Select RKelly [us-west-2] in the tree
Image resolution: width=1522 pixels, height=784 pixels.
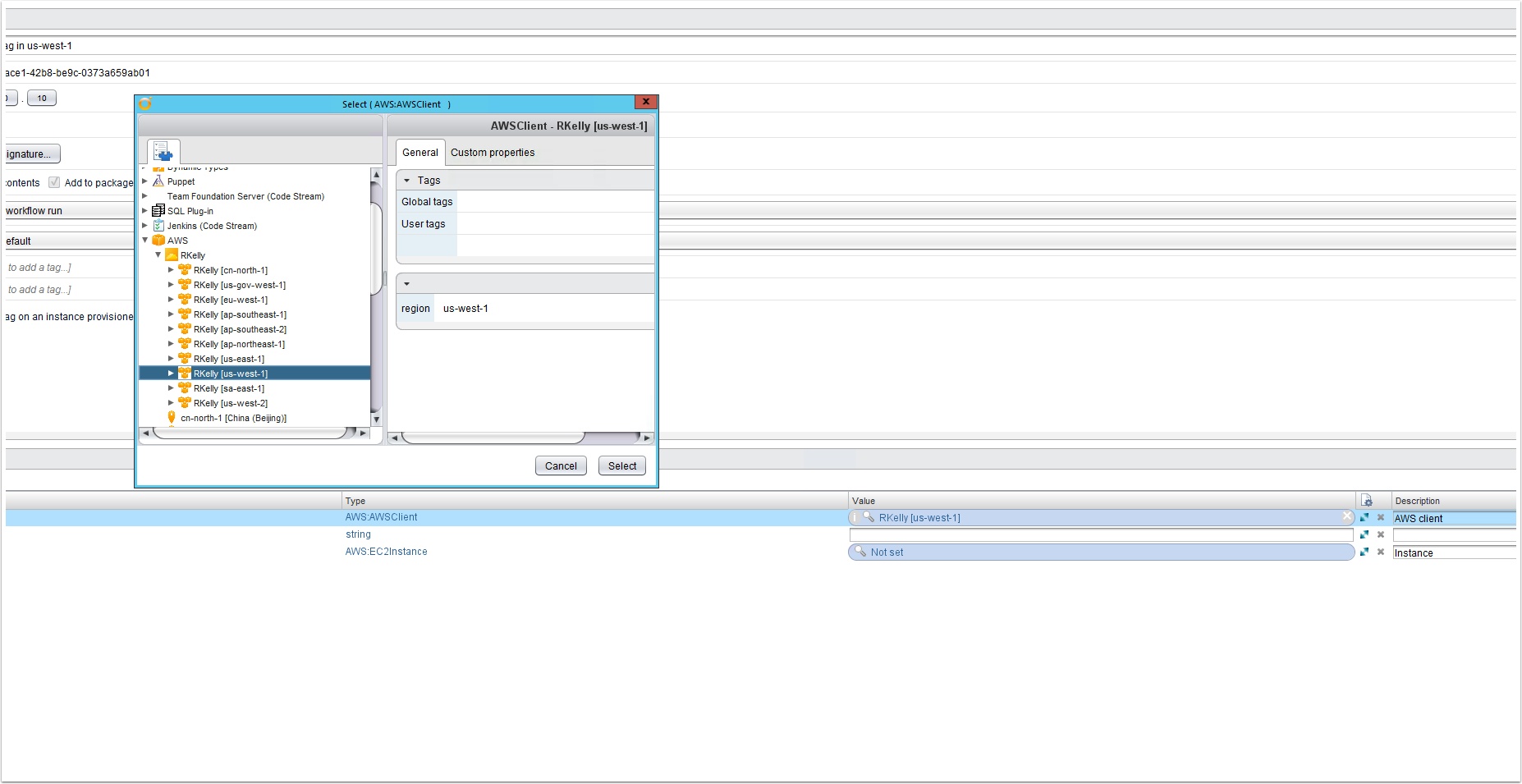pos(230,403)
